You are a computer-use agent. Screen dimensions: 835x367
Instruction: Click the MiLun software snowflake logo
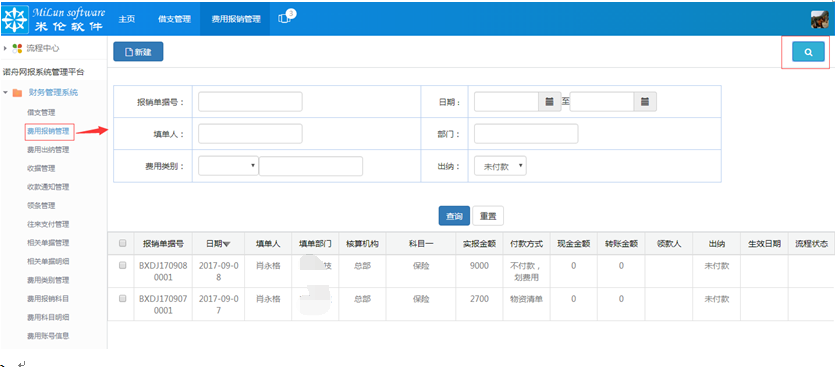point(15,19)
